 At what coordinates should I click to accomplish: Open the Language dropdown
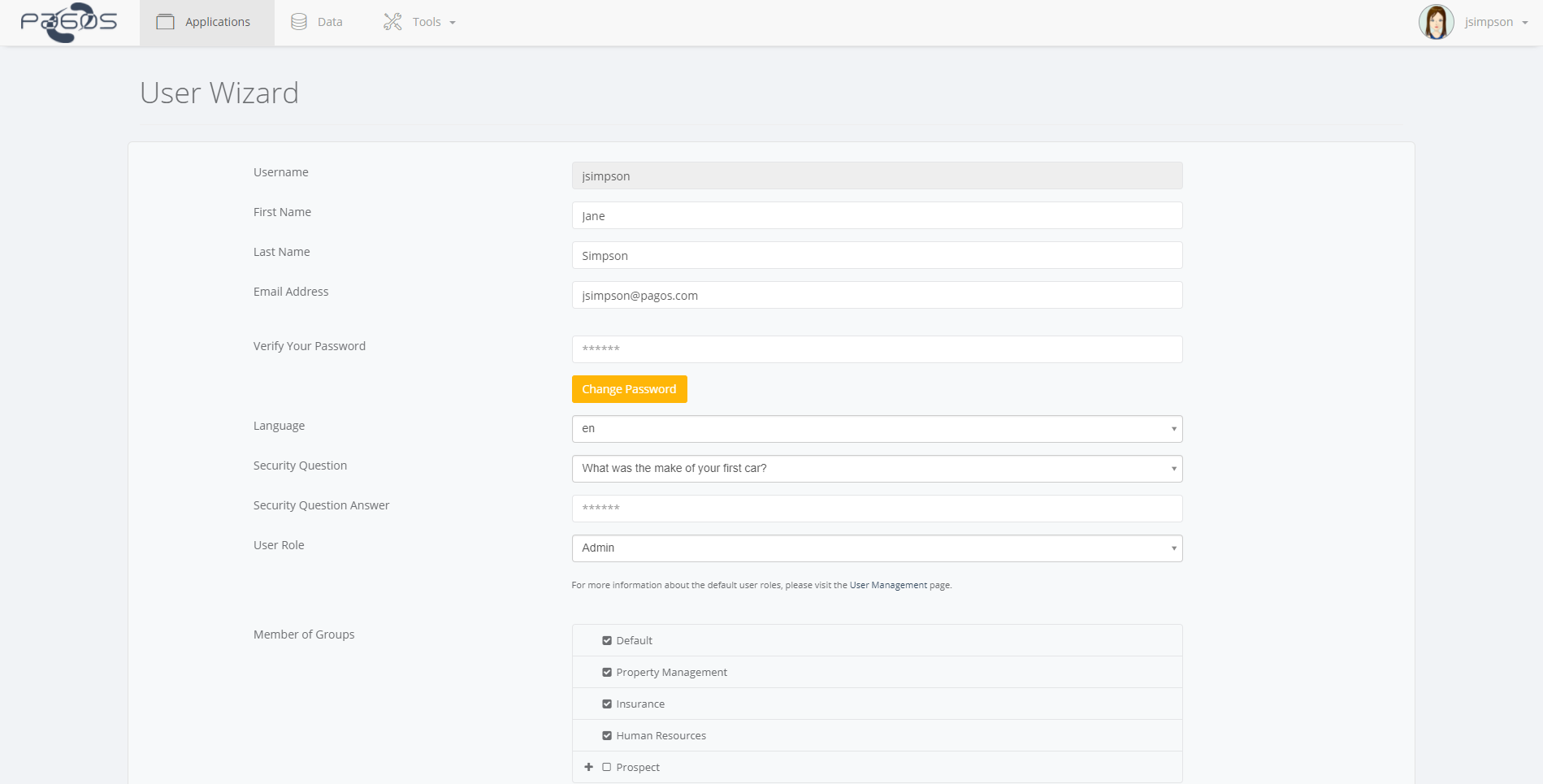[877, 429]
